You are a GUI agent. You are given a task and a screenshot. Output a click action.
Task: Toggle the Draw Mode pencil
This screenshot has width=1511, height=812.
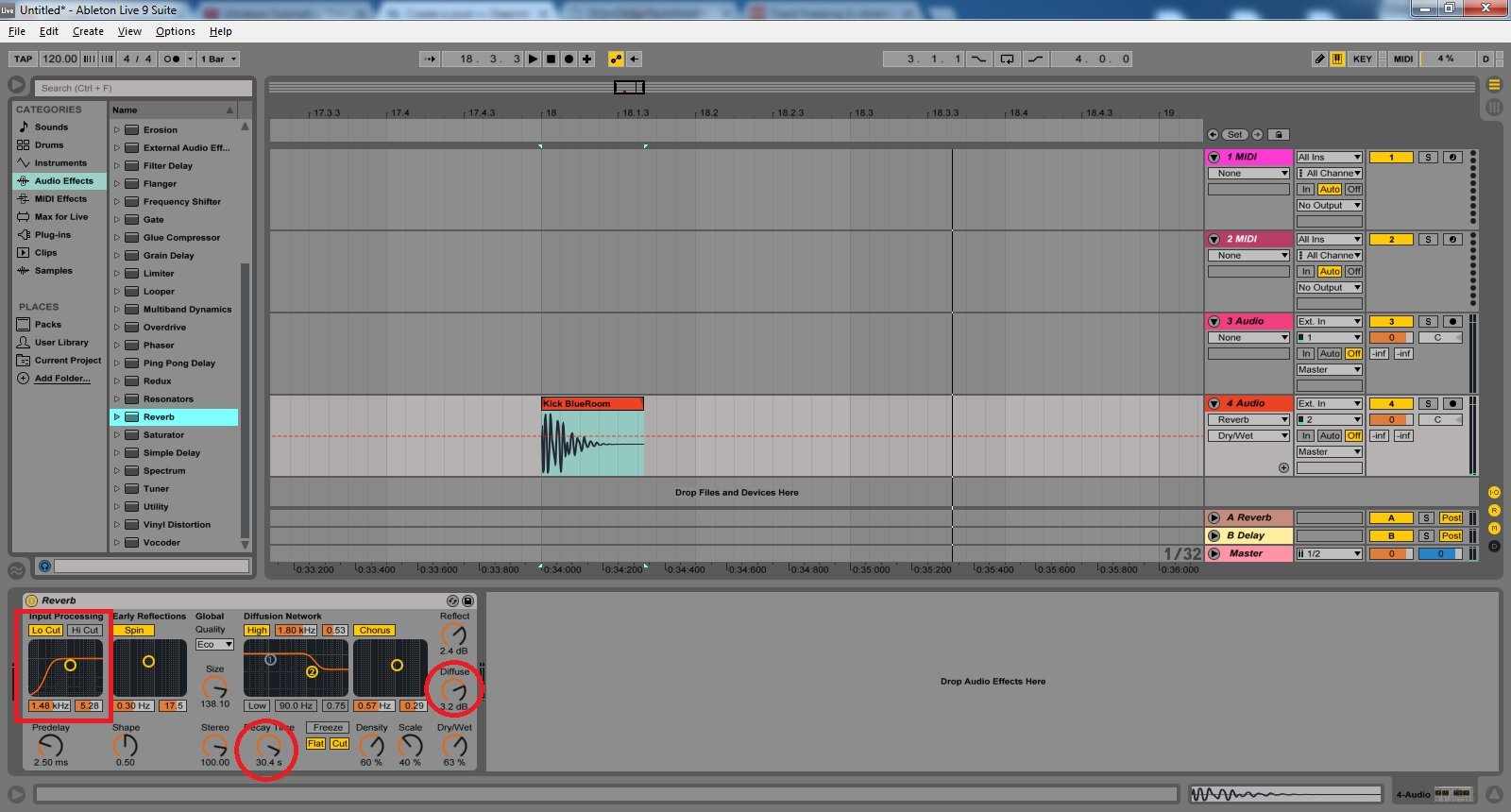coord(1320,59)
